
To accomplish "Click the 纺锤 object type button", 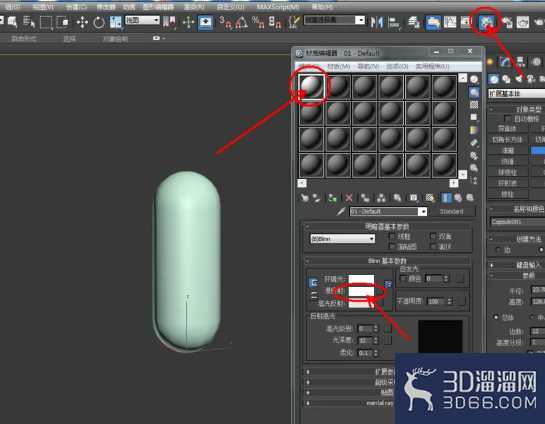I will pyautogui.click(x=507, y=162).
